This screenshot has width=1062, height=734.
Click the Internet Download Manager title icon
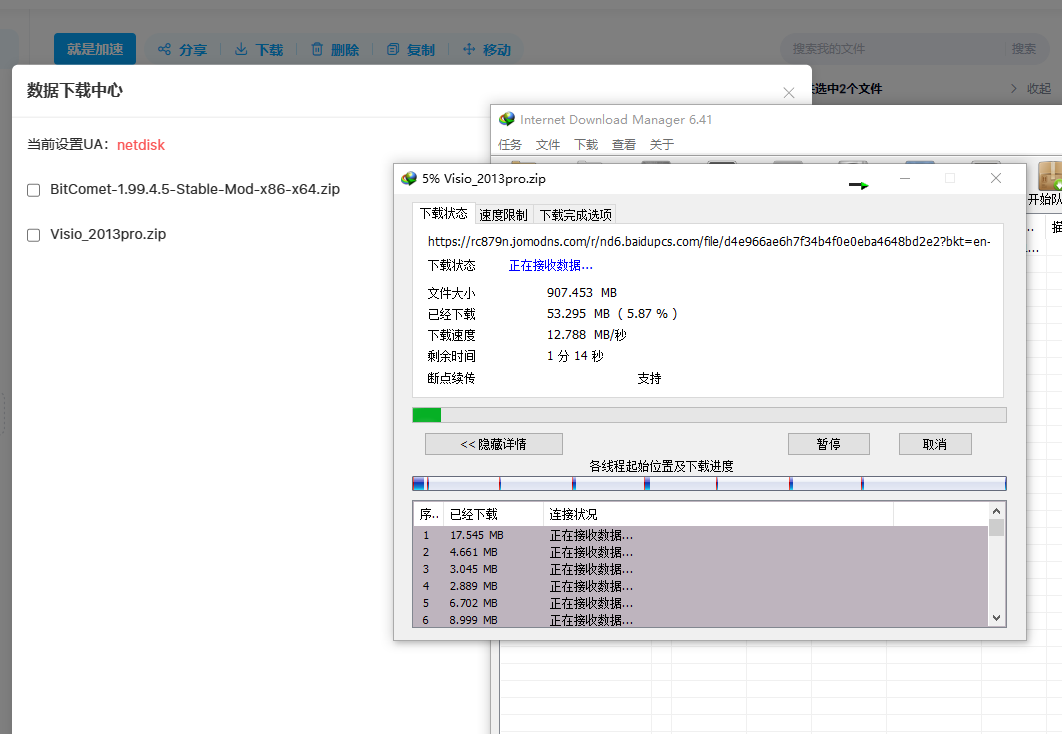(x=507, y=119)
